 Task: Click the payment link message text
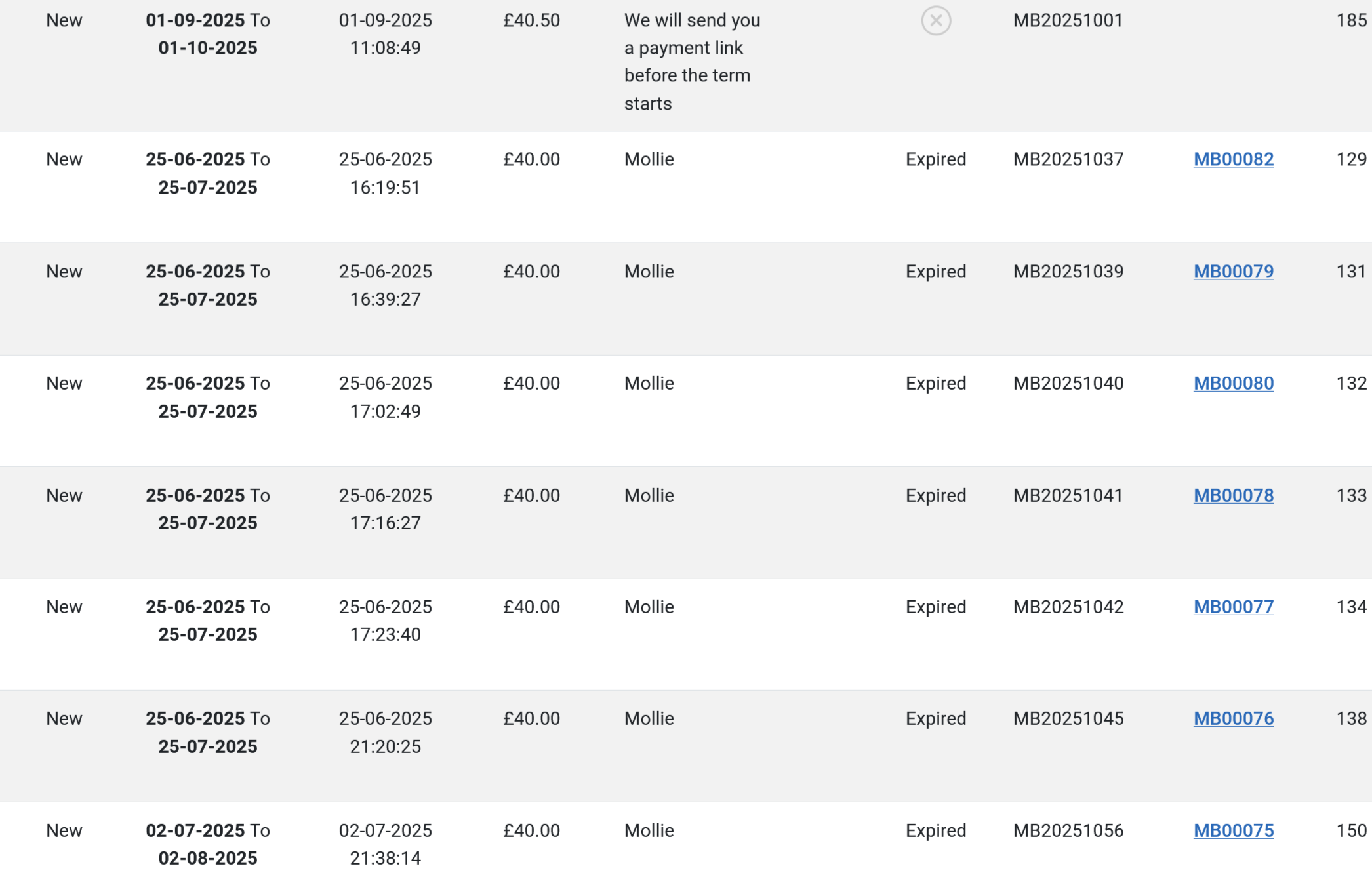pyautogui.click(x=692, y=62)
